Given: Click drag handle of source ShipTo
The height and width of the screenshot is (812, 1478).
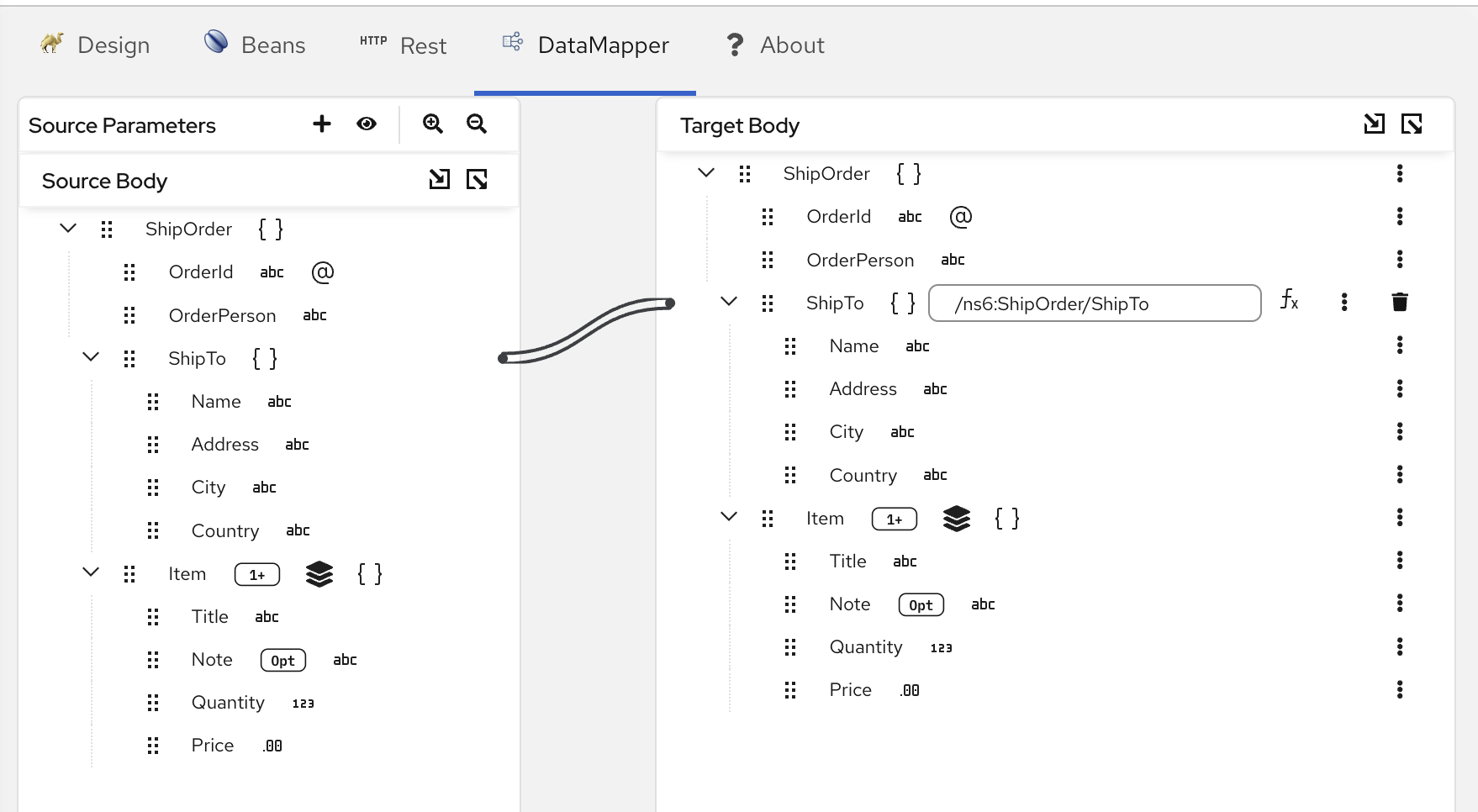Looking at the screenshot, I should (129, 359).
